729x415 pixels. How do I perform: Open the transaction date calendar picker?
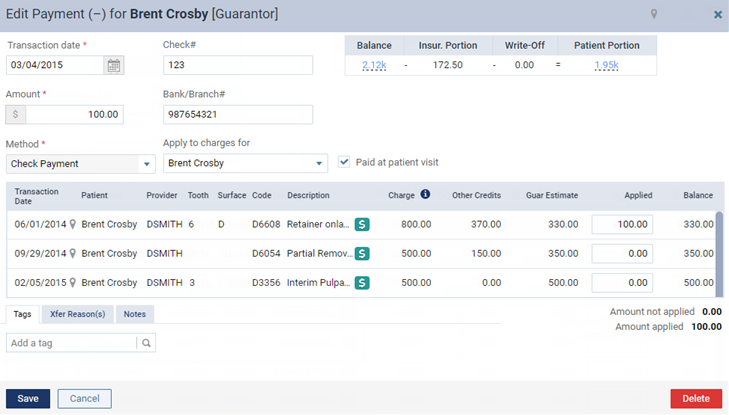[114, 65]
